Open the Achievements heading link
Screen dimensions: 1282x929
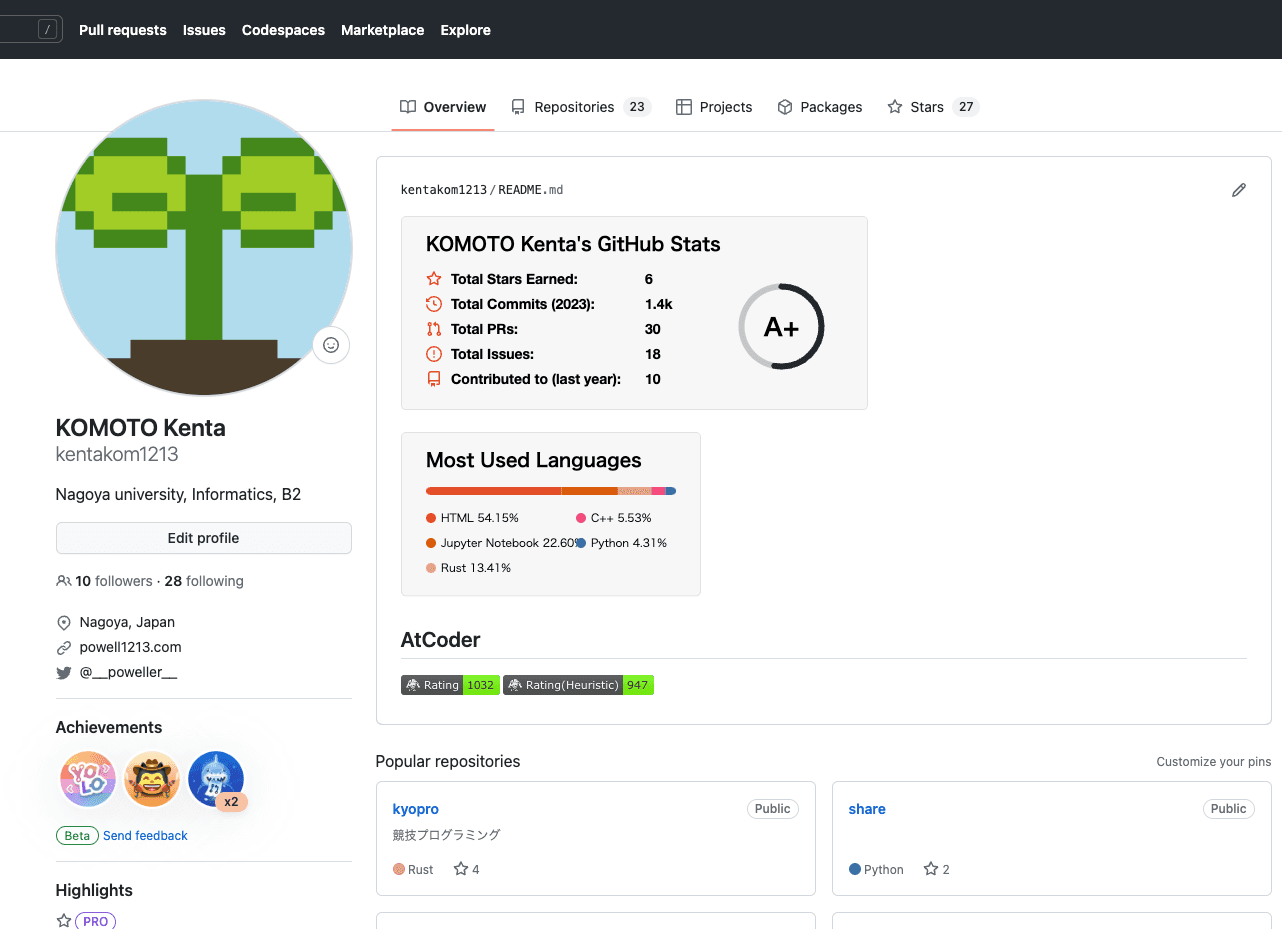pos(109,727)
